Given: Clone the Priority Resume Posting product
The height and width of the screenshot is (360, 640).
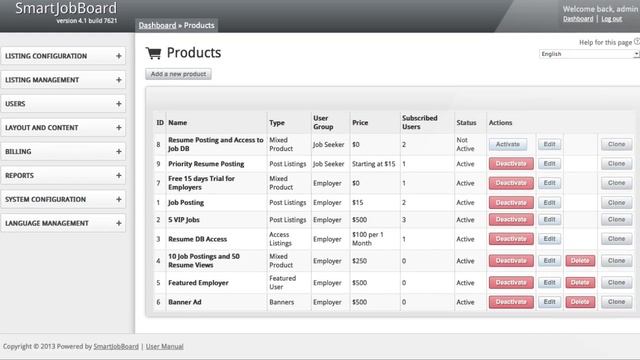Looking at the screenshot, I should click(x=616, y=164).
